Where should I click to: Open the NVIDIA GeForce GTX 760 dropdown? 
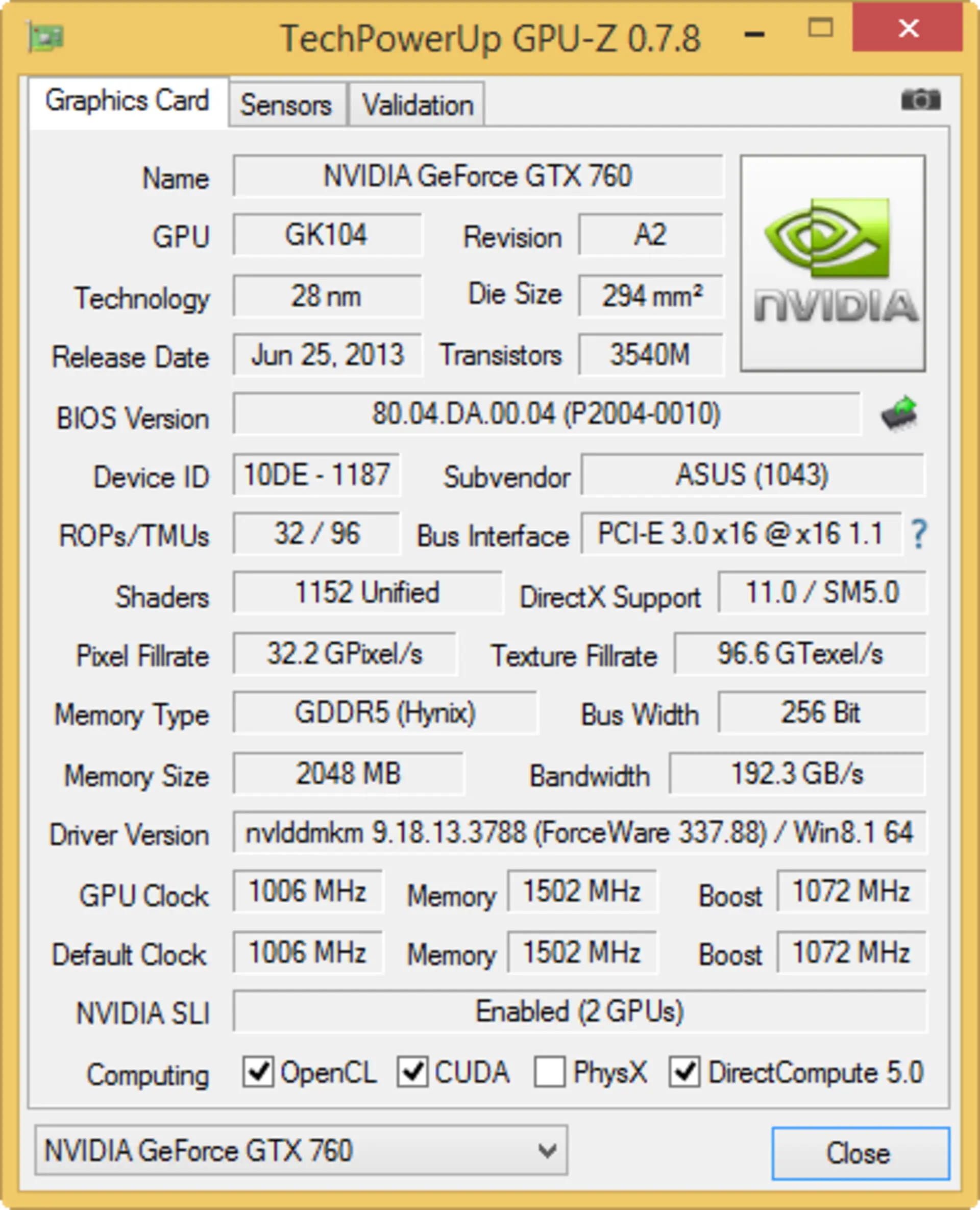pos(301,1150)
